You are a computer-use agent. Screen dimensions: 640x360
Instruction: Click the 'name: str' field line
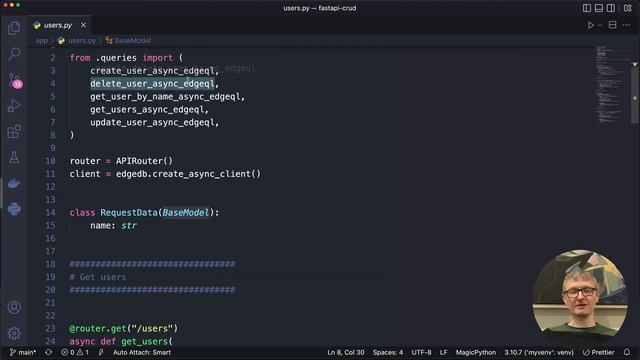(113, 226)
